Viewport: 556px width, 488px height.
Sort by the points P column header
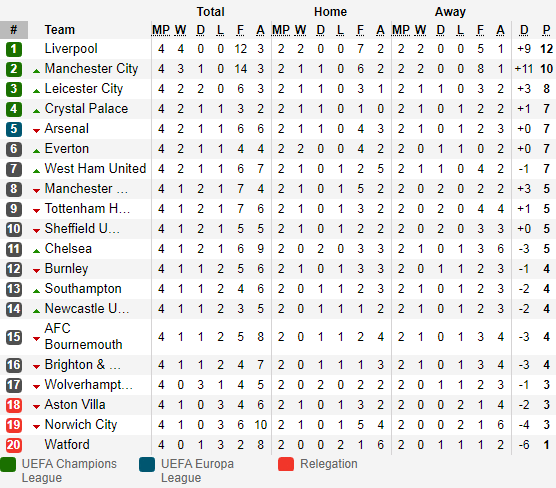pos(546,30)
